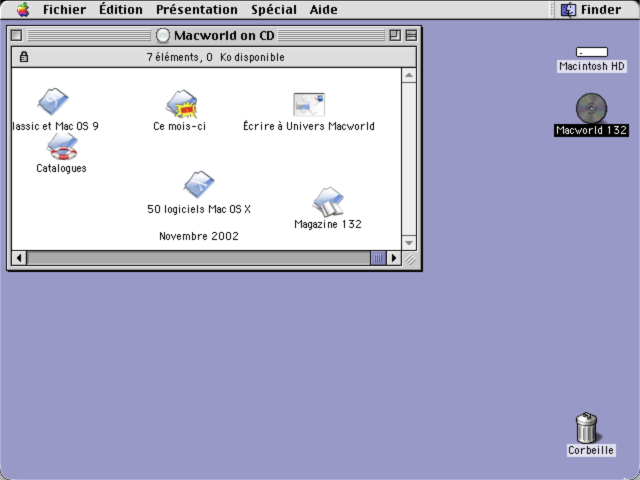The width and height of the screenshot is (640, 480).
Task: Click the window resize grip
Action: (x=409, y=258)
